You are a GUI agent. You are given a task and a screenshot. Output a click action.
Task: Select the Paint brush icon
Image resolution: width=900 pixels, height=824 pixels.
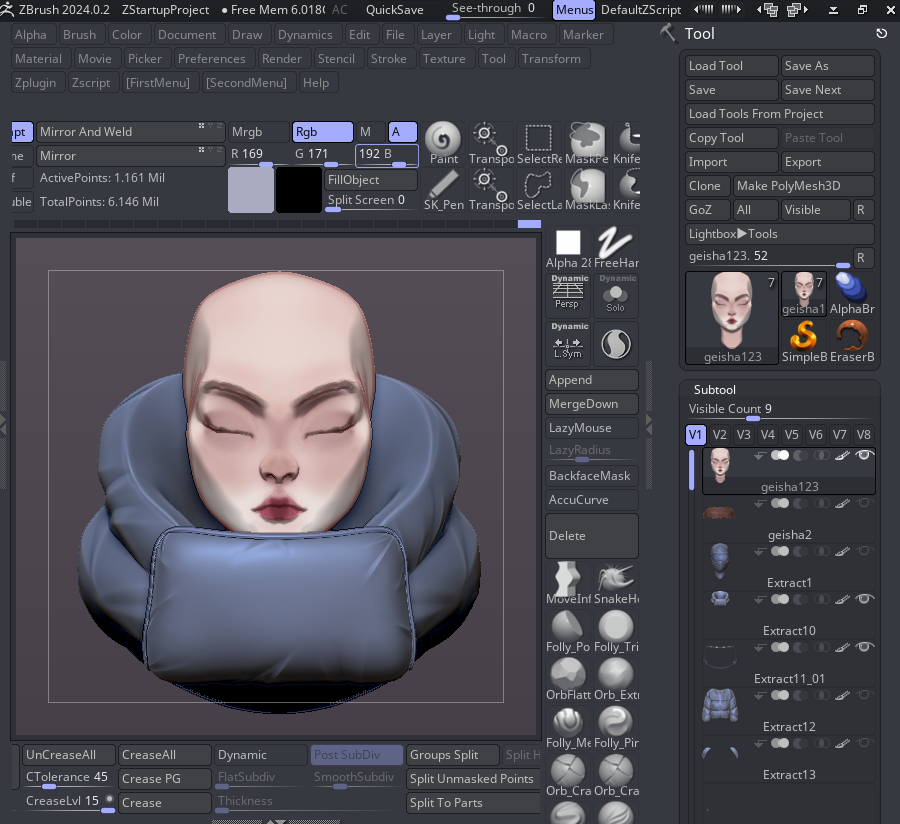coord(443,139)
